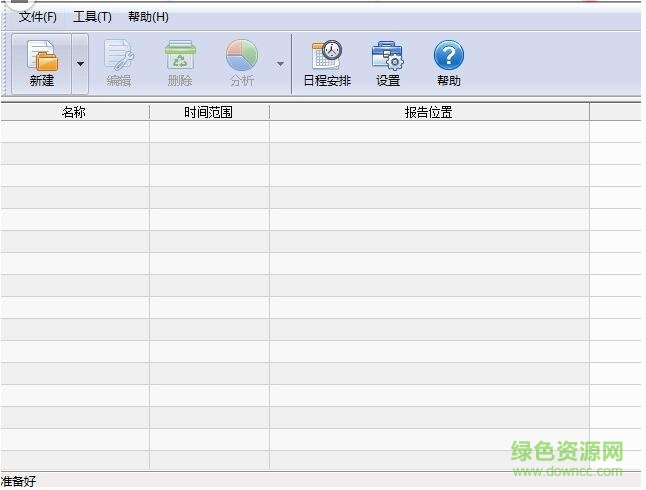
Task: Open the 分析 dropdown arrow
Action: 280,64
